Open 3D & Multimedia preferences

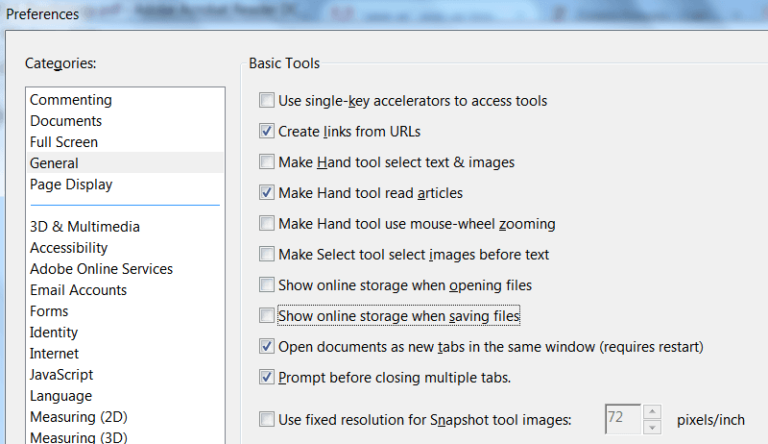pyautogui.click(x=85, y=226)
